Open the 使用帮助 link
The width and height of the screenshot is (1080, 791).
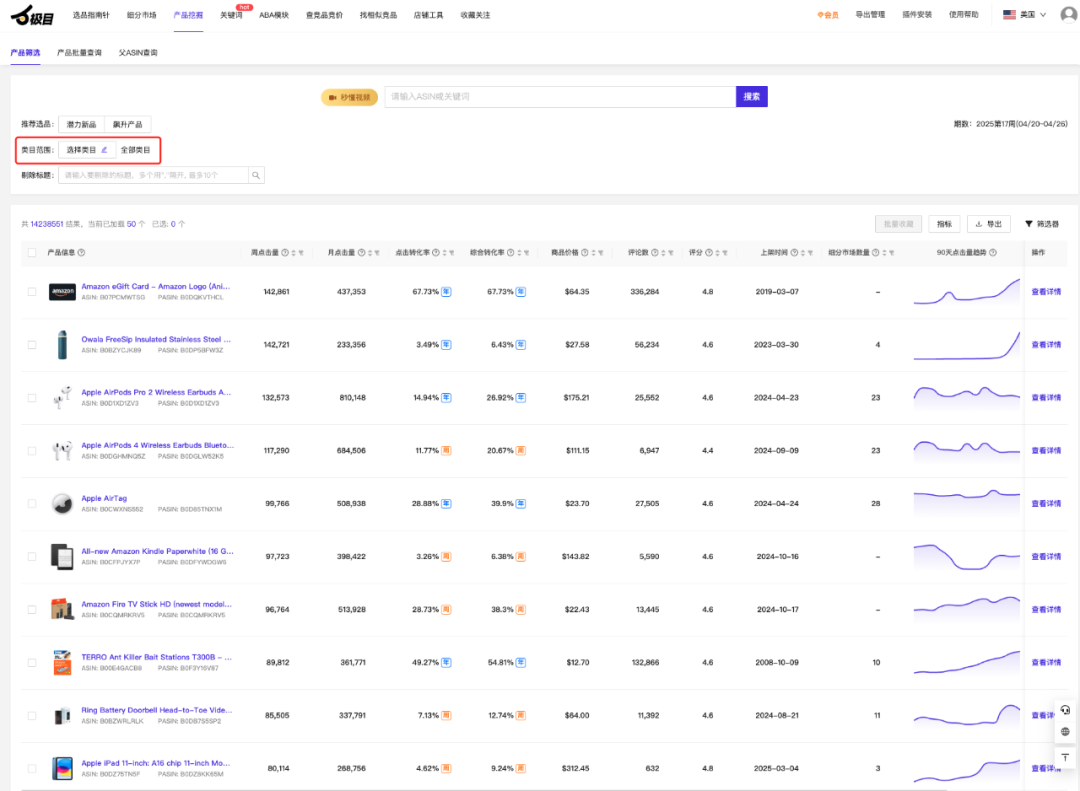tap(964, 14)
